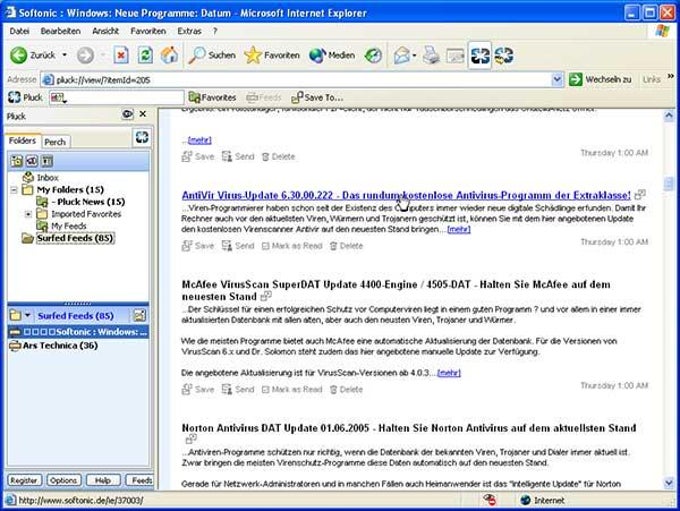Click the Pluck sync icon beside tabs
Image resolution: width=680 pixels, height=511 pixels.
click(x=142, y=138)
